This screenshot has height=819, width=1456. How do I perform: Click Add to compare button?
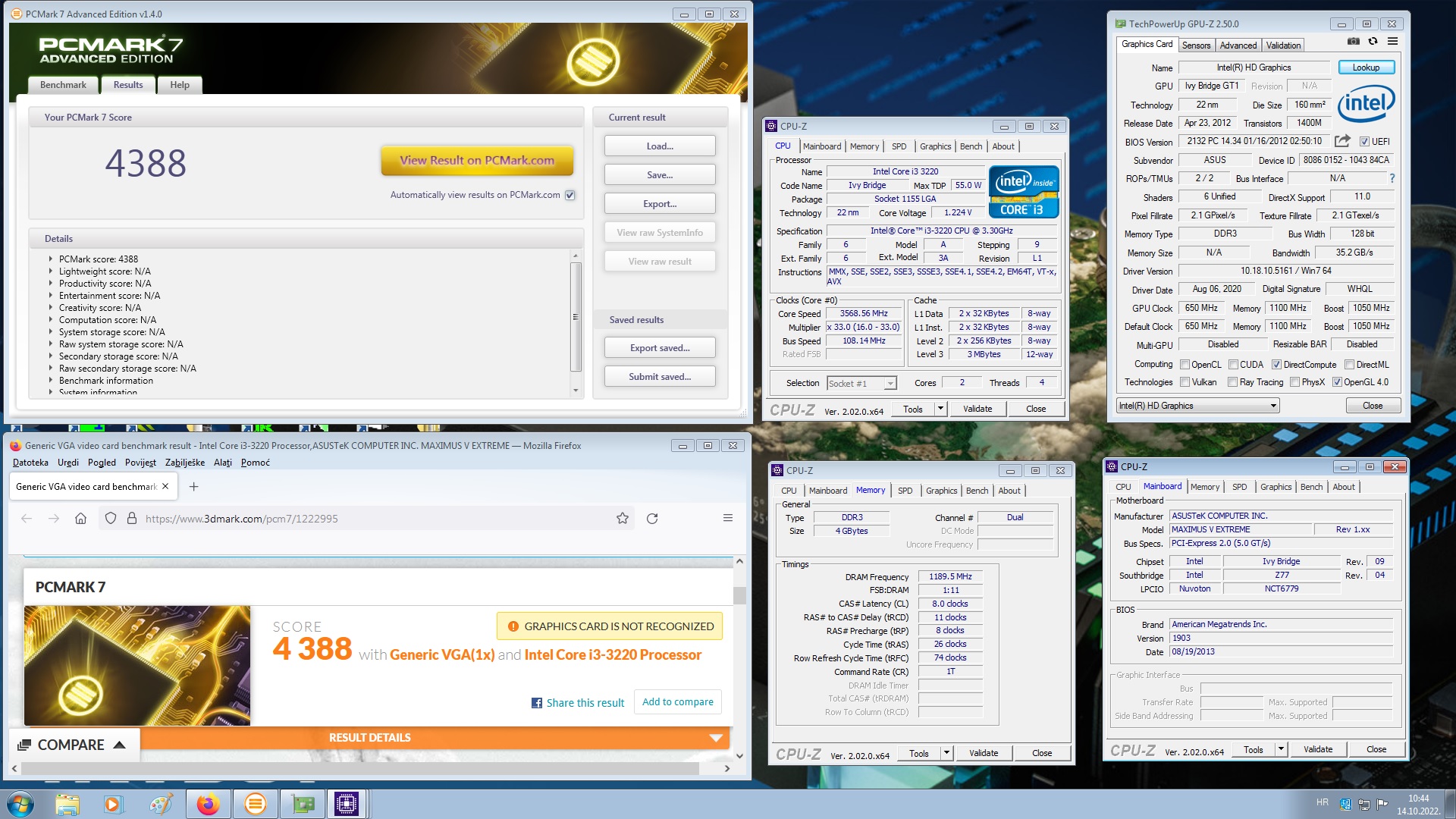coord(678,702)
